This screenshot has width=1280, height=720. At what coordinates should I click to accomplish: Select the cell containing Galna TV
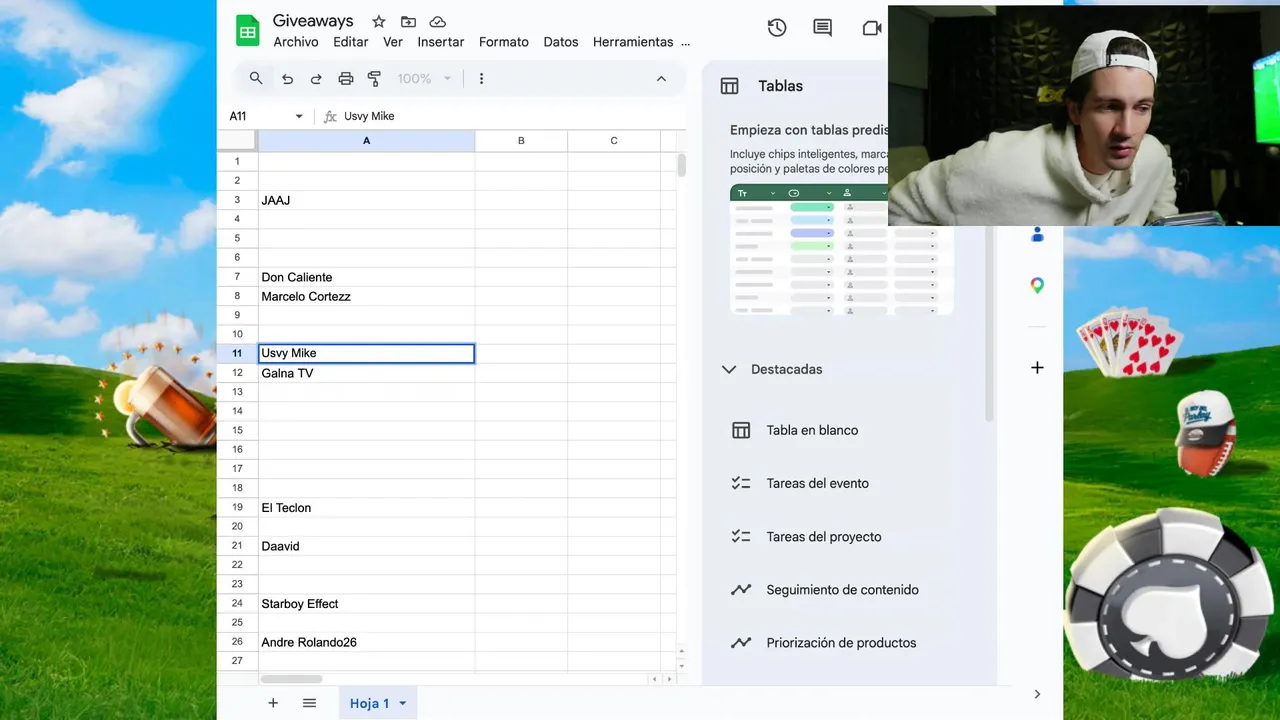[x=366, y=373]
